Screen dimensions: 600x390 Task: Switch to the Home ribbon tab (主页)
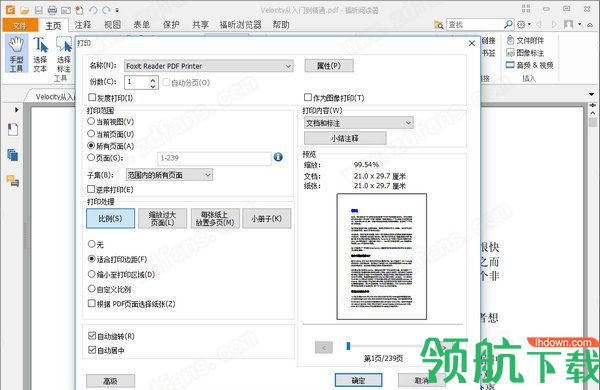[53, 25]
